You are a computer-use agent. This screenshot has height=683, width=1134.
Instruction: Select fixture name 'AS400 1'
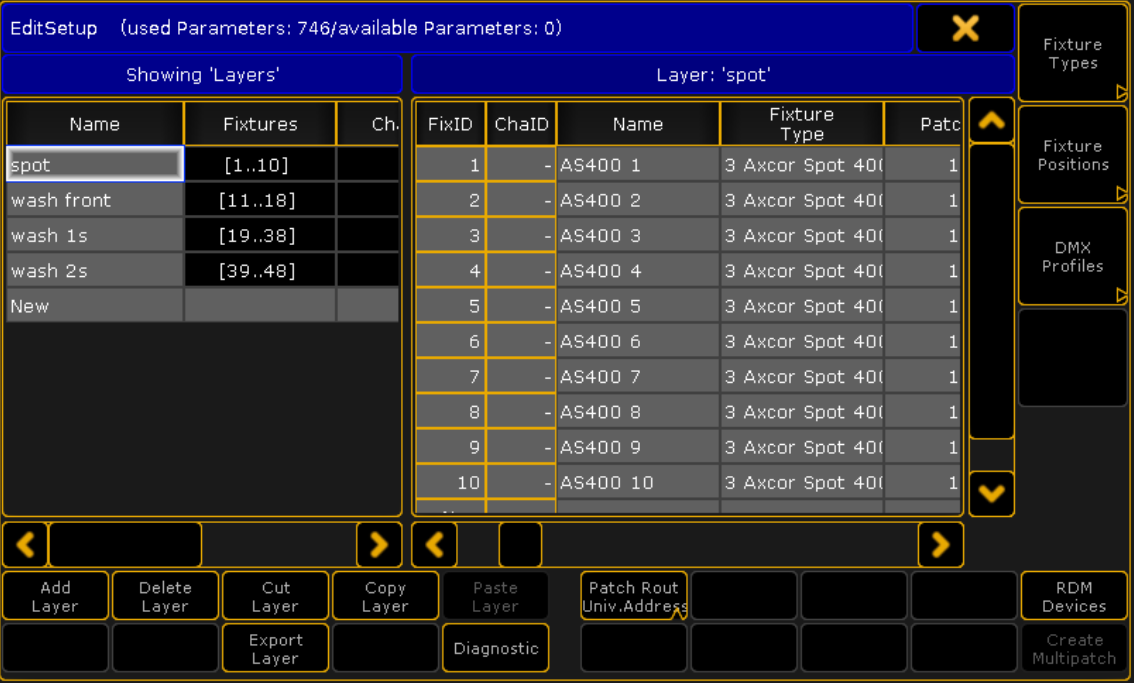pyautogui.click(x=638, y=164)
